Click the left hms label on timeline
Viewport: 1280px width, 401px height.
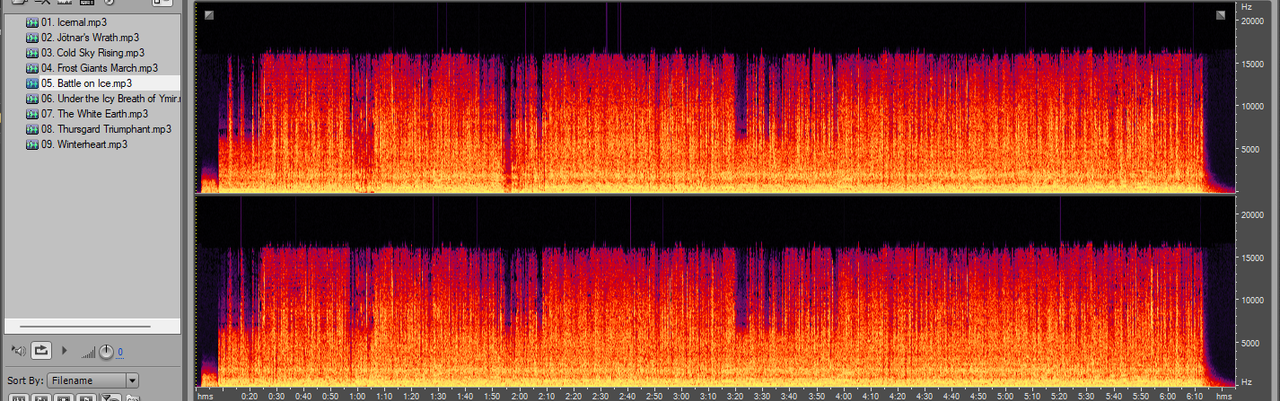pyautogui.click(x=205, y=396)
